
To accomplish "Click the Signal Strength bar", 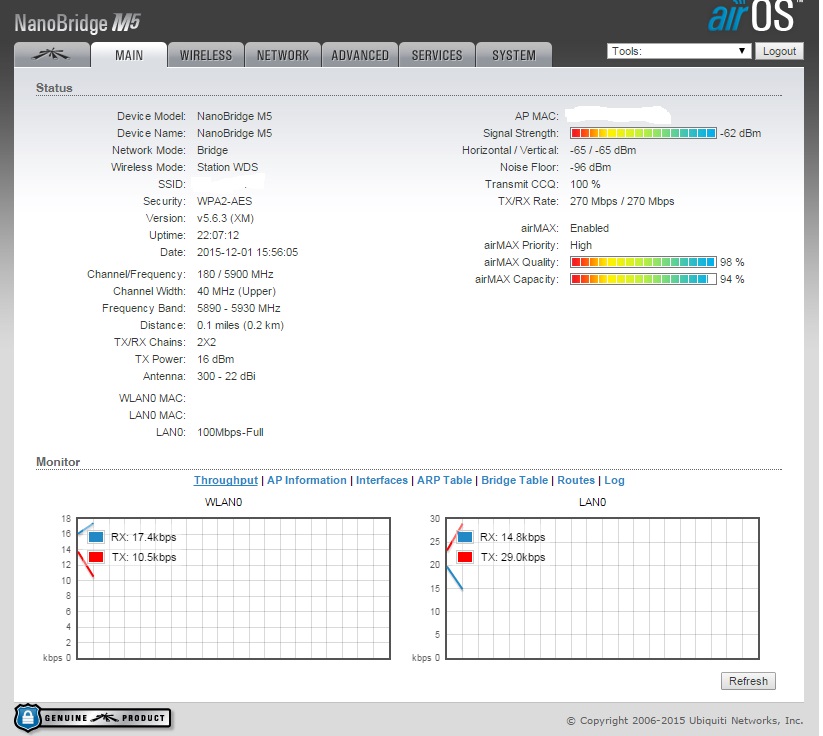I will 643,133.
